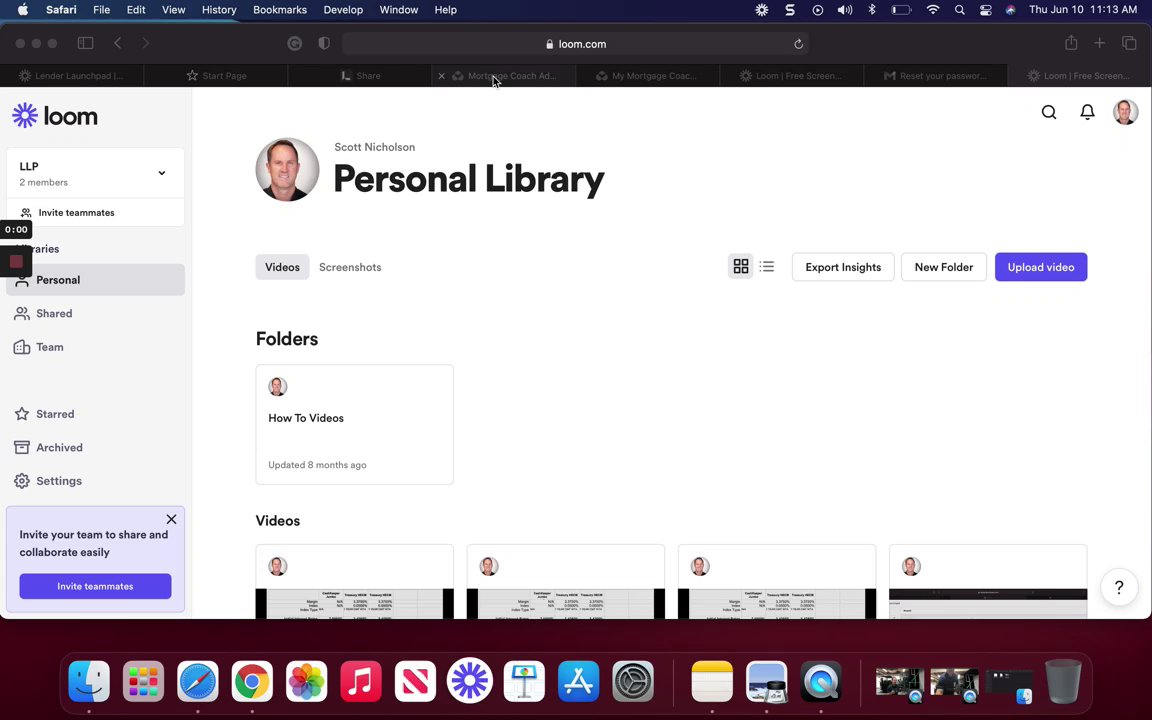This screenshot has height=720, width=1152.
Task: Open search in Loom header
Action: pos(1049,112)
